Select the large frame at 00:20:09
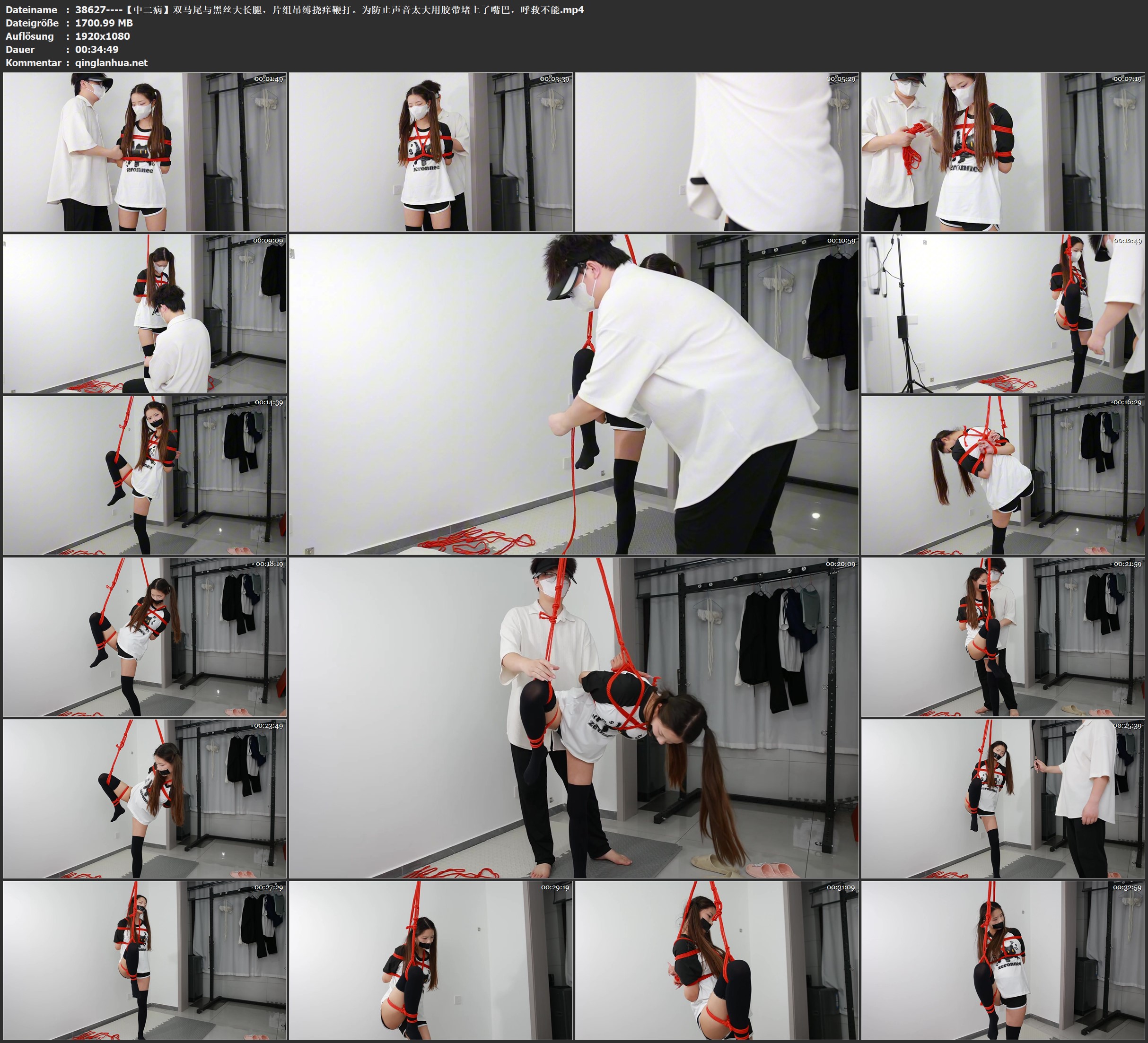 [x=573, y=718]
